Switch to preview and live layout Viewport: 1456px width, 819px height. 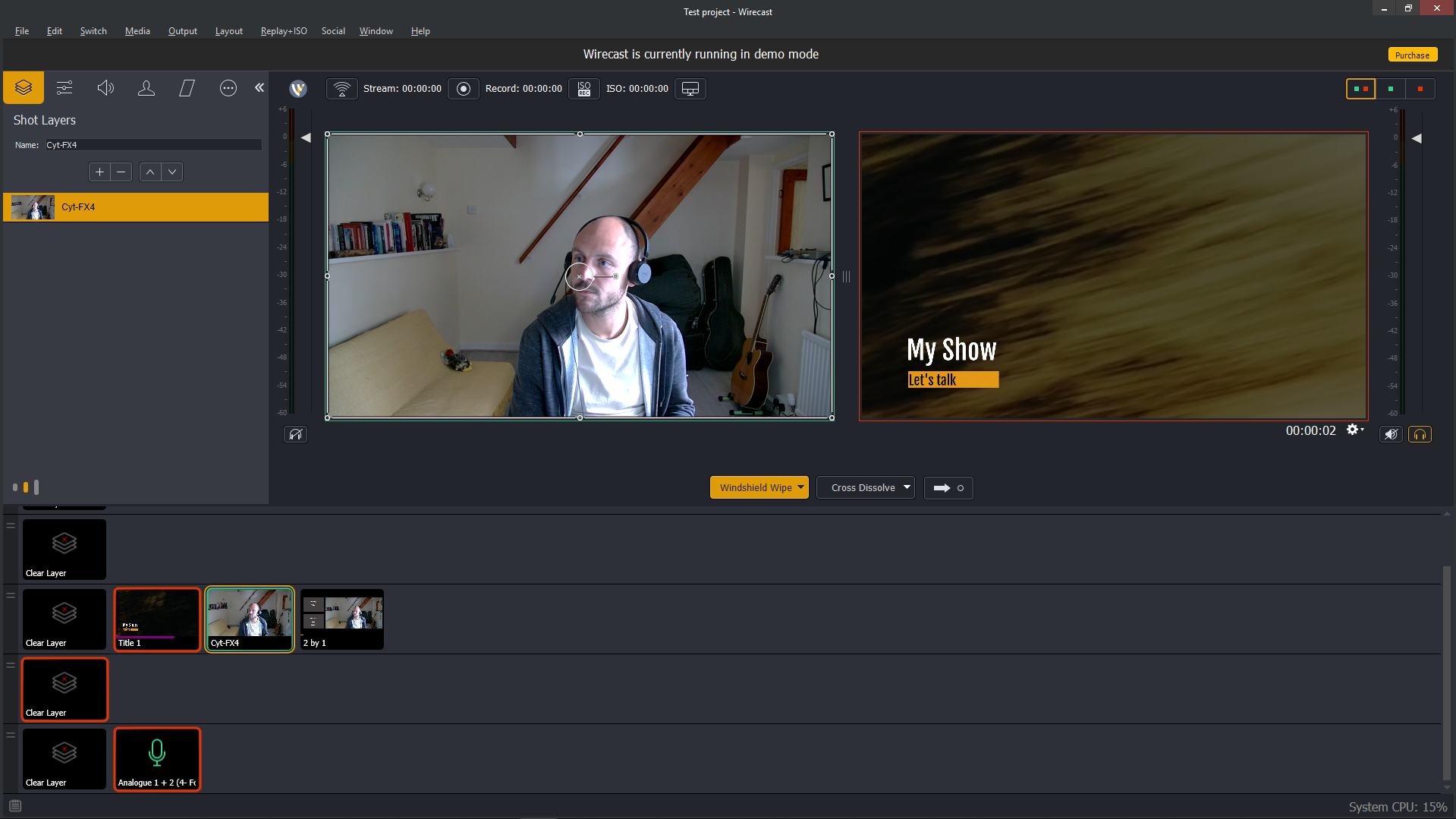[x=1361, y=89]
